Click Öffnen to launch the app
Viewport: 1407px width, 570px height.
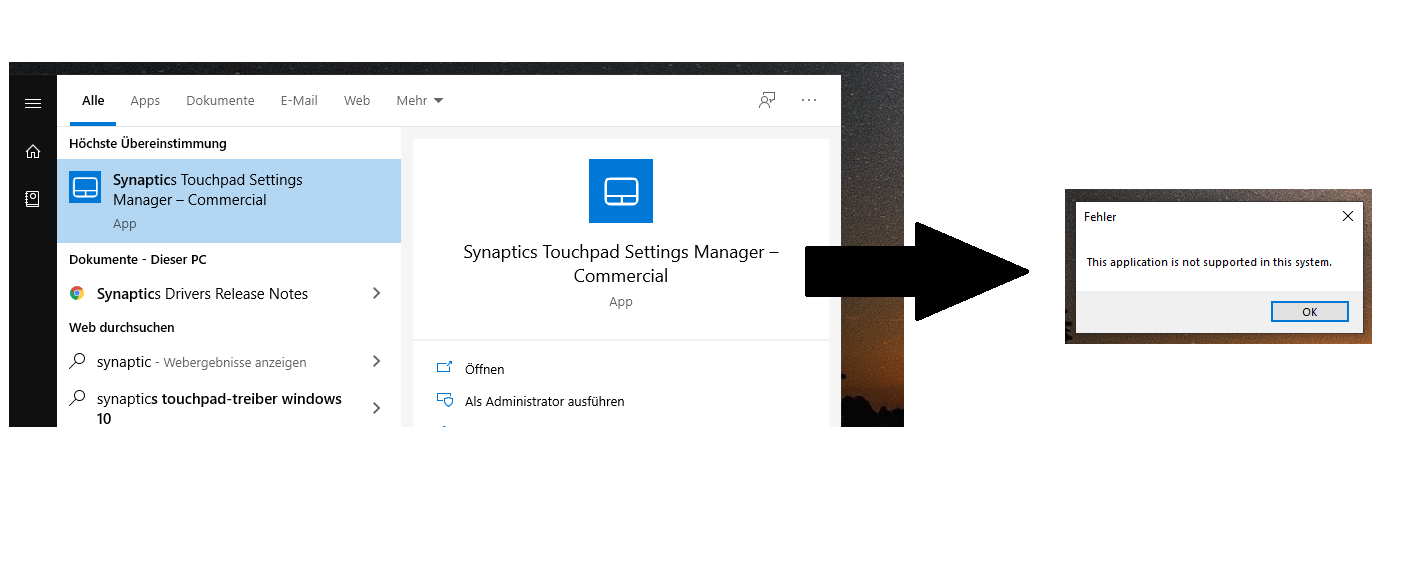point(485,369)
